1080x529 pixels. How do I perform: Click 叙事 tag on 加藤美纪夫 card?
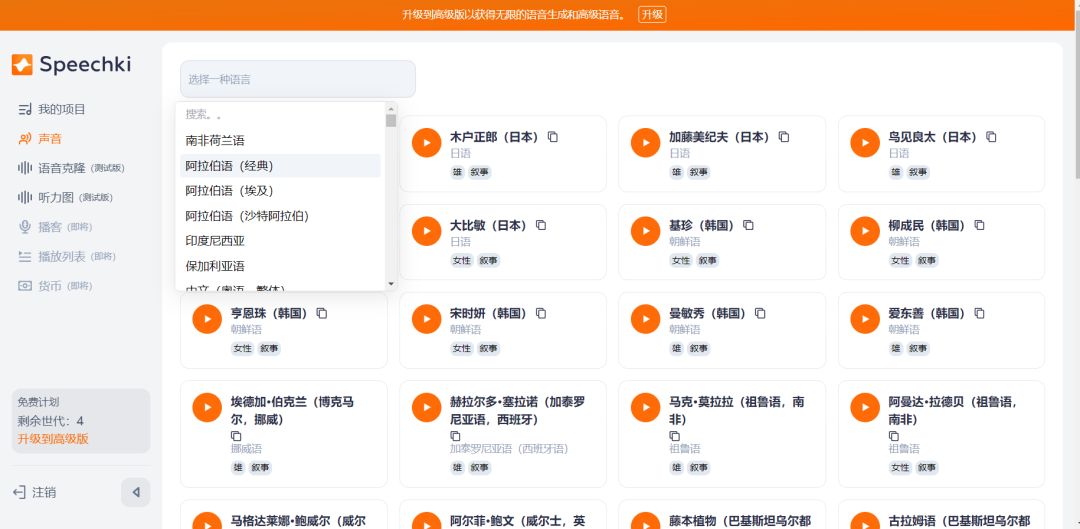(699, 172)
